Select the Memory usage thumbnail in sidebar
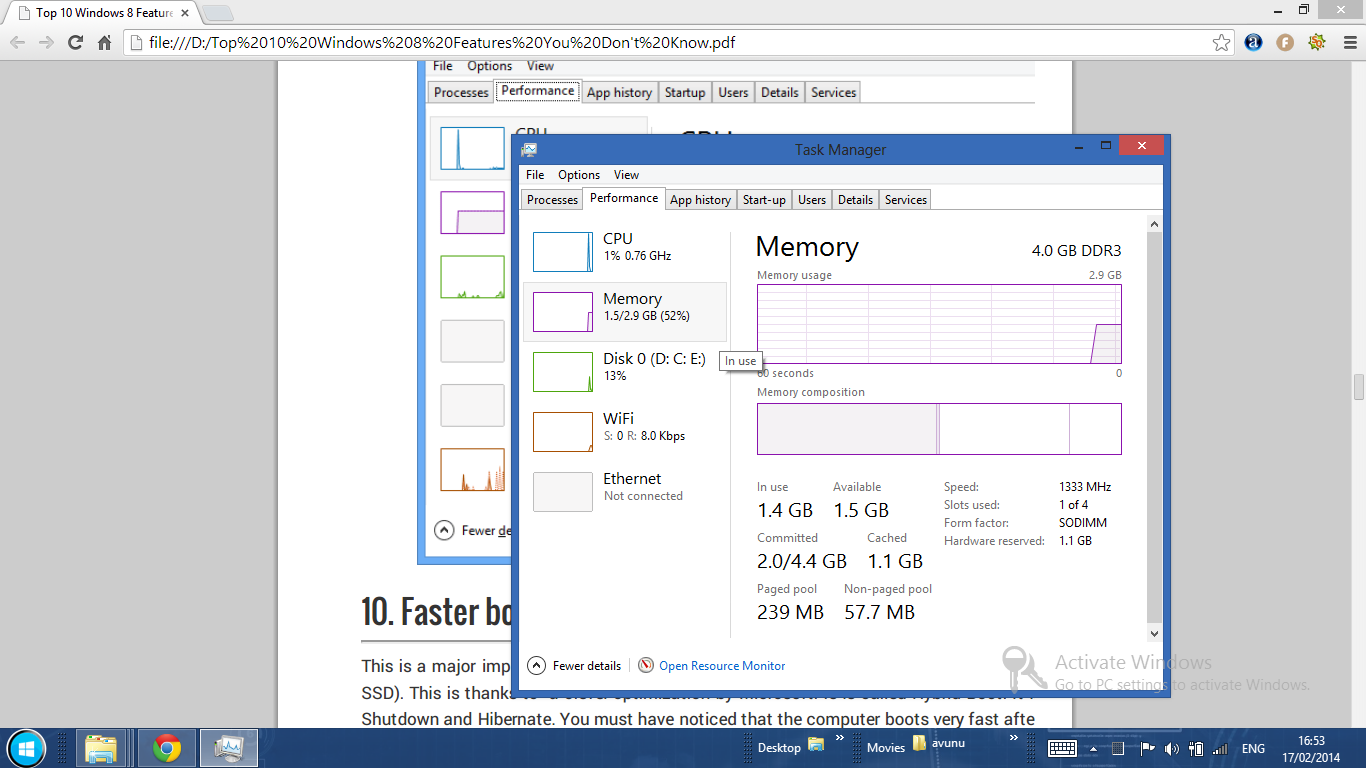1366x768 pixels. (x=563, y=312)
